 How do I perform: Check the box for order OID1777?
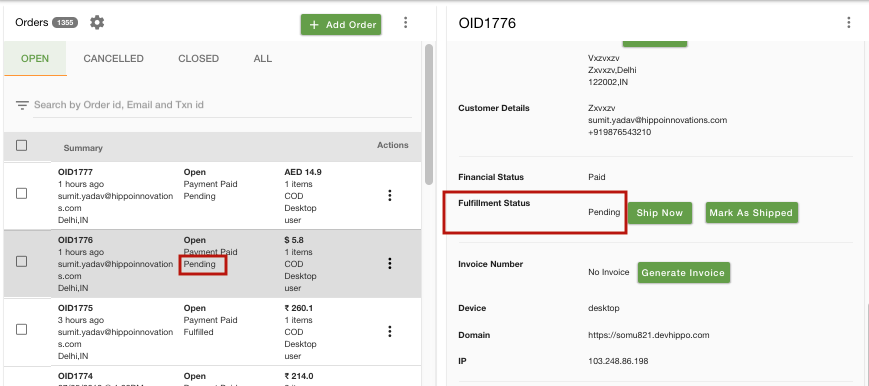tap(22, 194)
